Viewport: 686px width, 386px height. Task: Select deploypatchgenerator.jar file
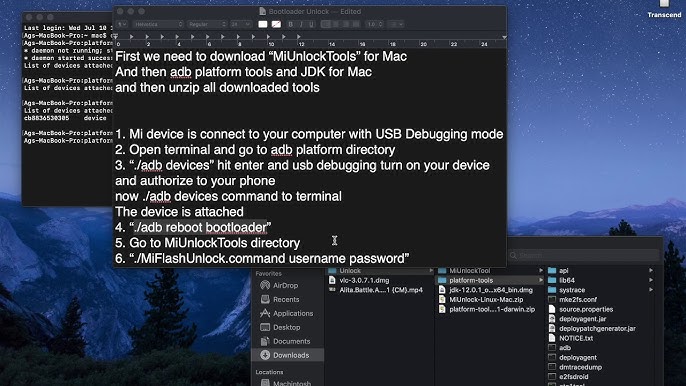[x=597, y=329]
